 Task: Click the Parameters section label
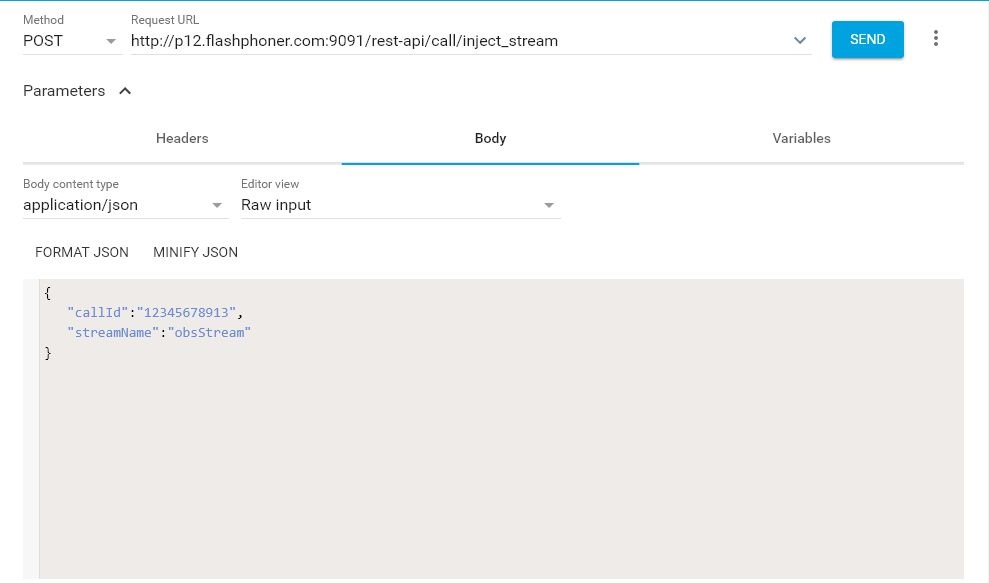[x=64, y=91]
